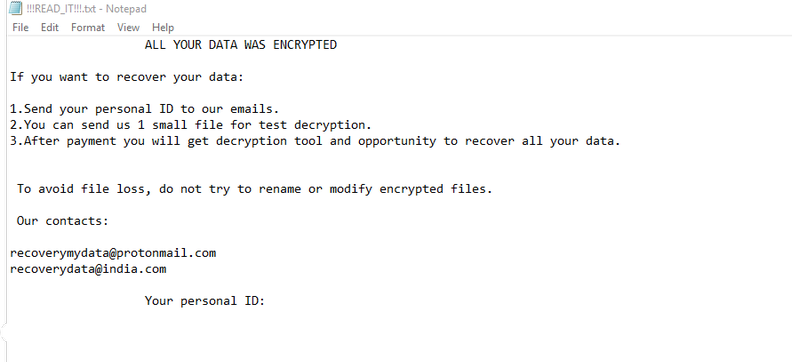The image size is (792, 362).
Task: Open the View menu
Action: coord(128,27)
